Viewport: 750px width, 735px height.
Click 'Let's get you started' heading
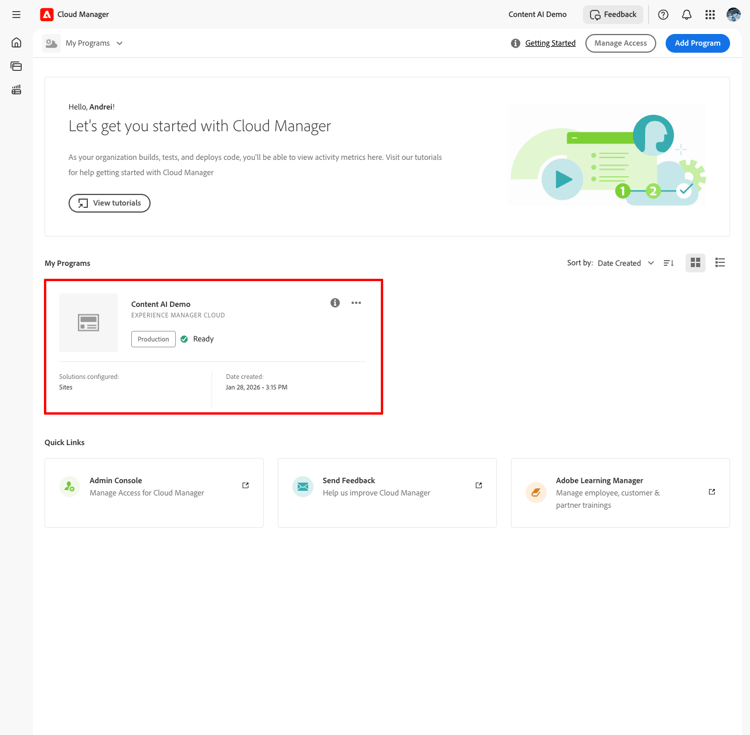click(199, 126)
